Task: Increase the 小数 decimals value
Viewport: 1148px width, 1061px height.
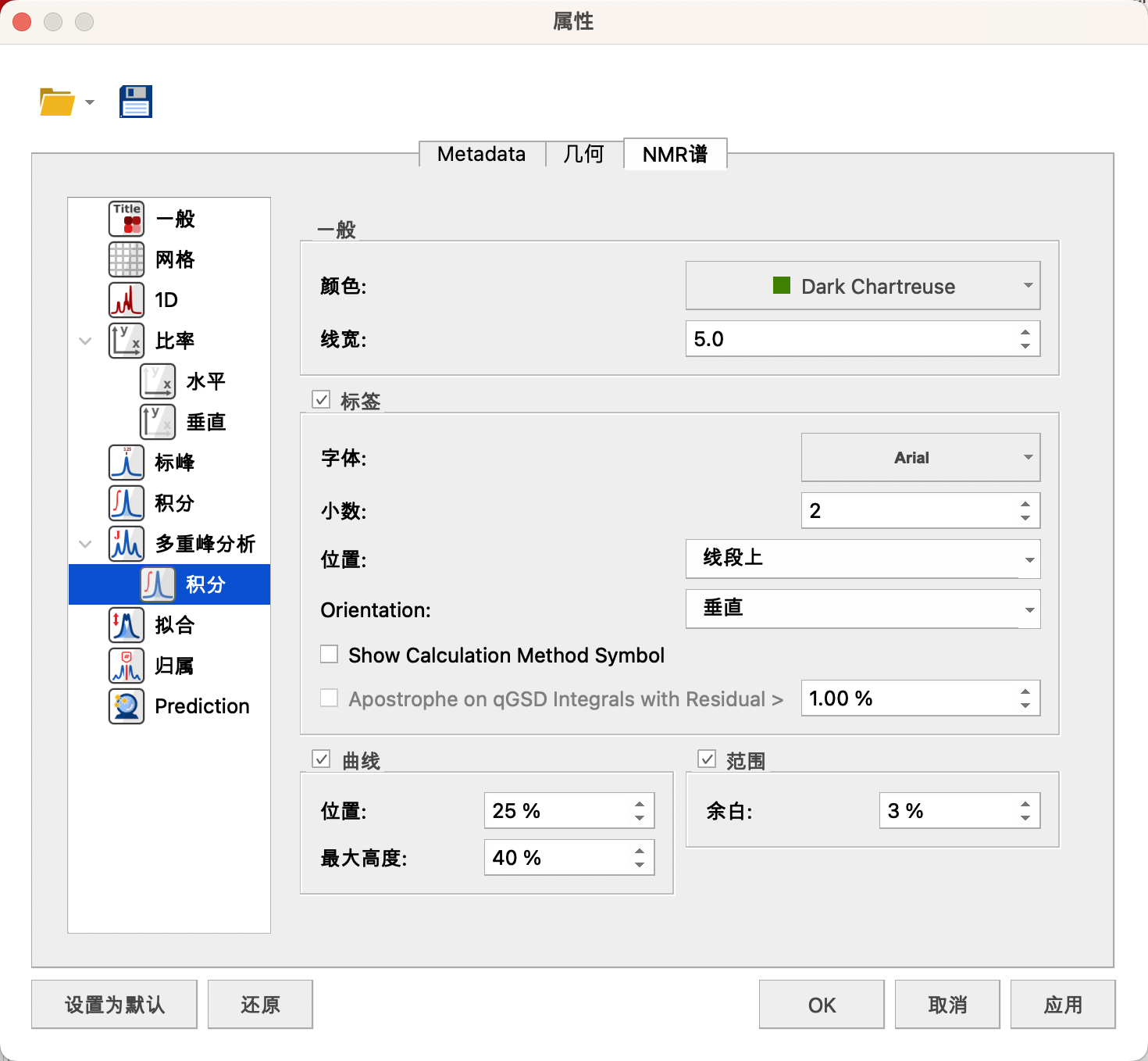Action: [x=1025, y=504]
